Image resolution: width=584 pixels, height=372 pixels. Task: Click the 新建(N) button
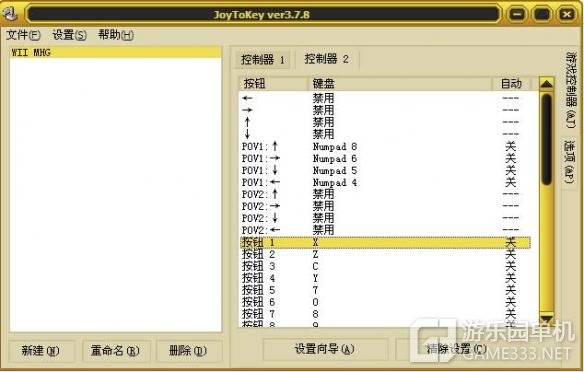click(41, 350)
